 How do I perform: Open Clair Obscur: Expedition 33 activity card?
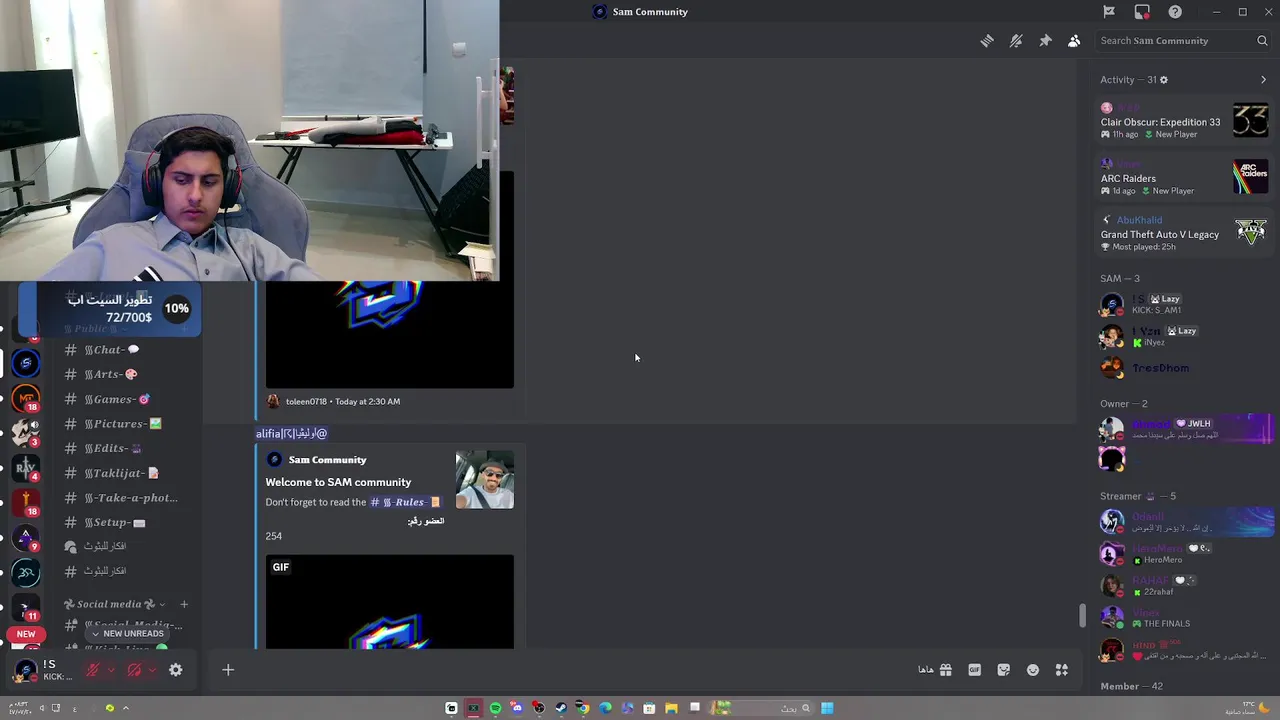[x=1184, y=121]
